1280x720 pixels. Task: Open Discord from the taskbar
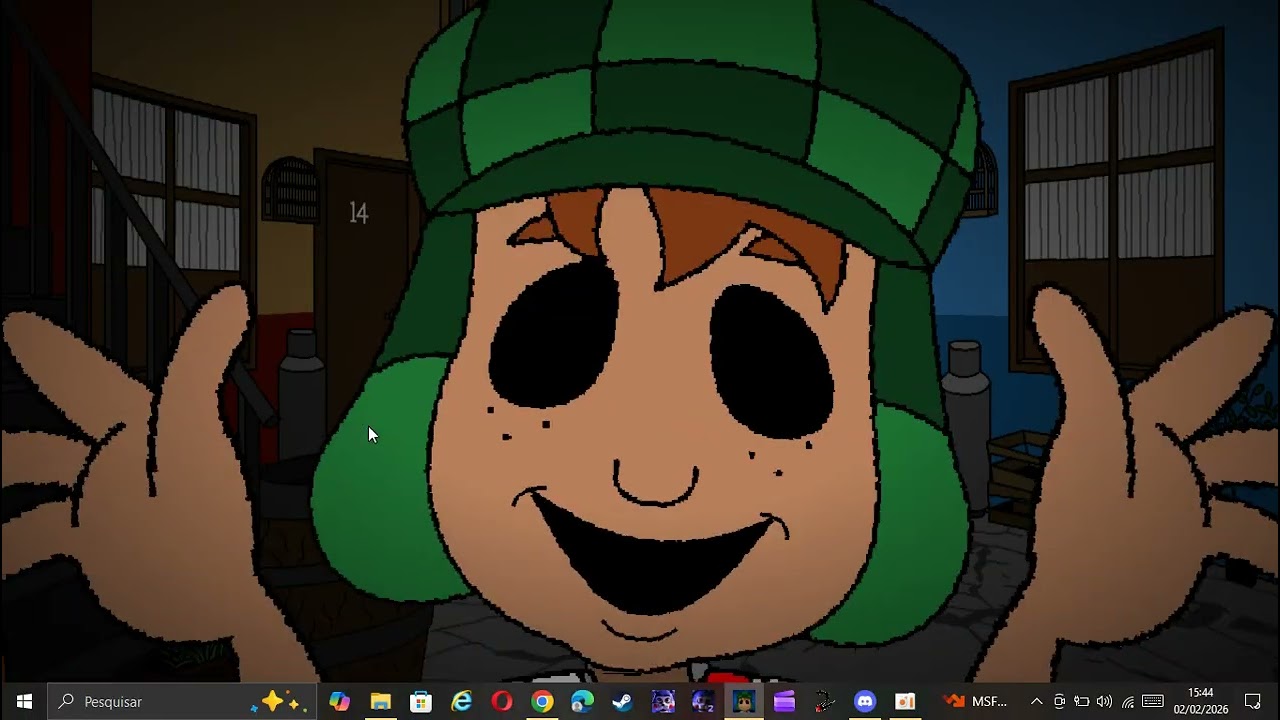(865, 702)
